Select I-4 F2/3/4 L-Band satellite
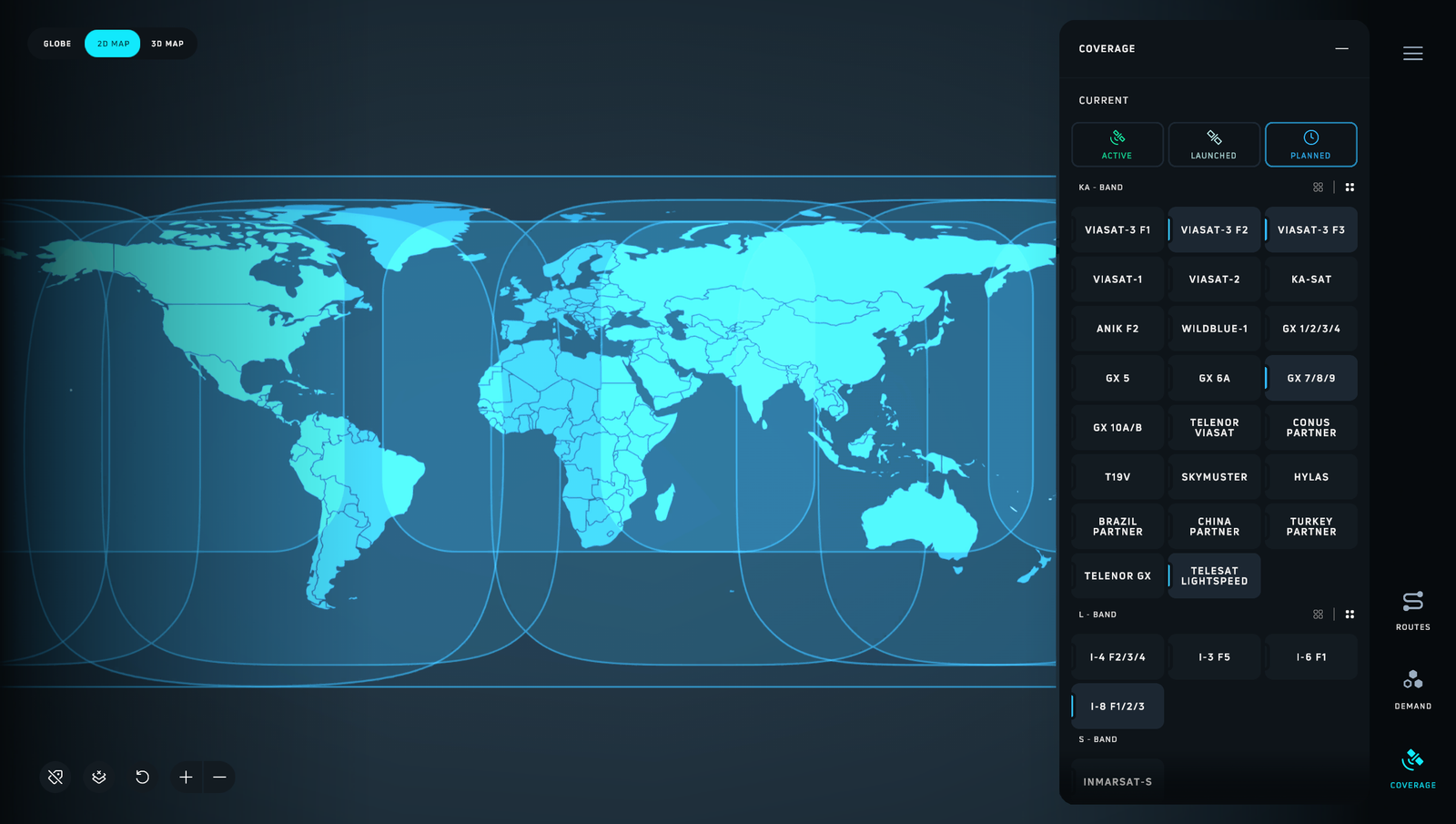 click(1117, 657)
